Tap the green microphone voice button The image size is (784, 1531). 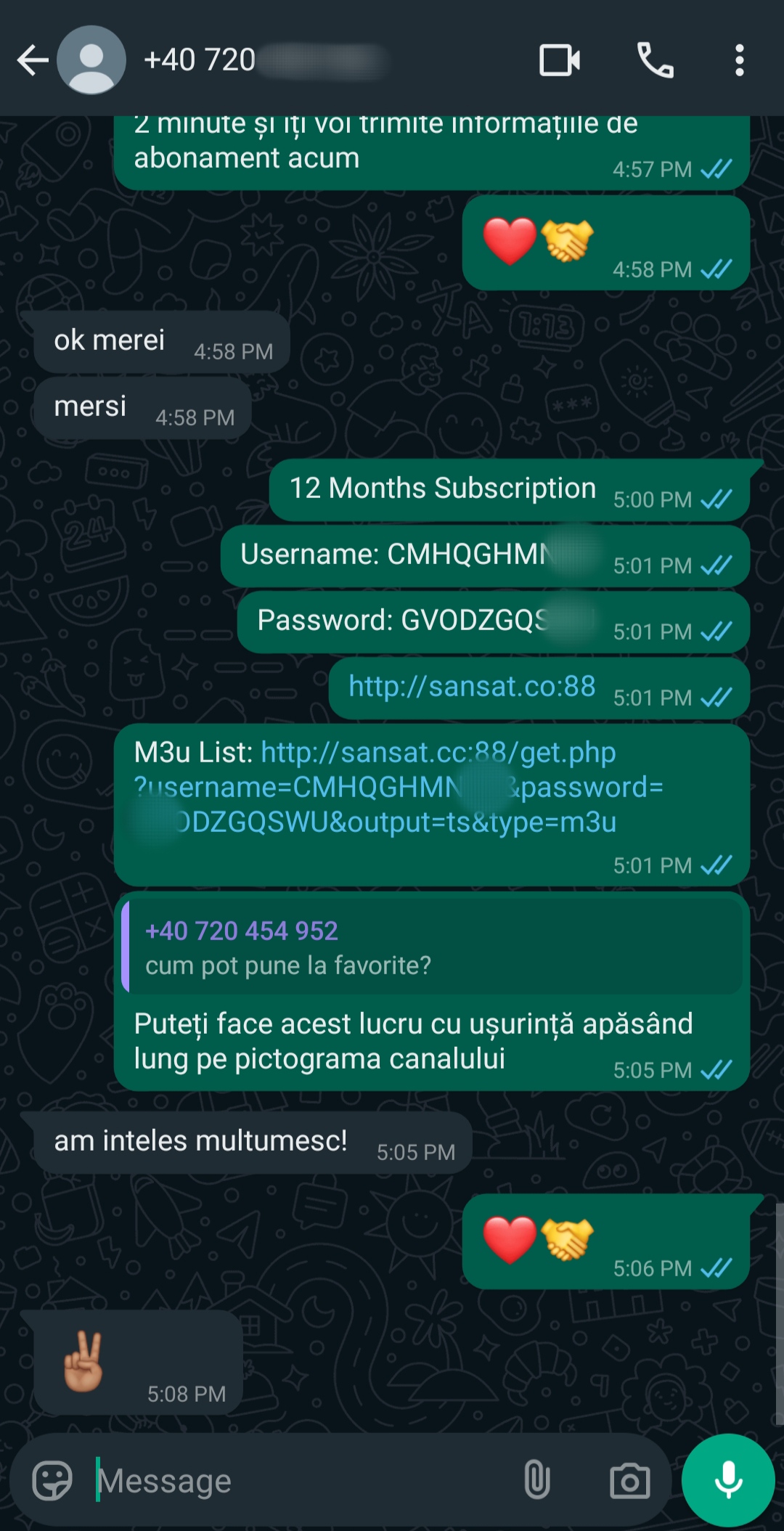[x=728, y=1480]
